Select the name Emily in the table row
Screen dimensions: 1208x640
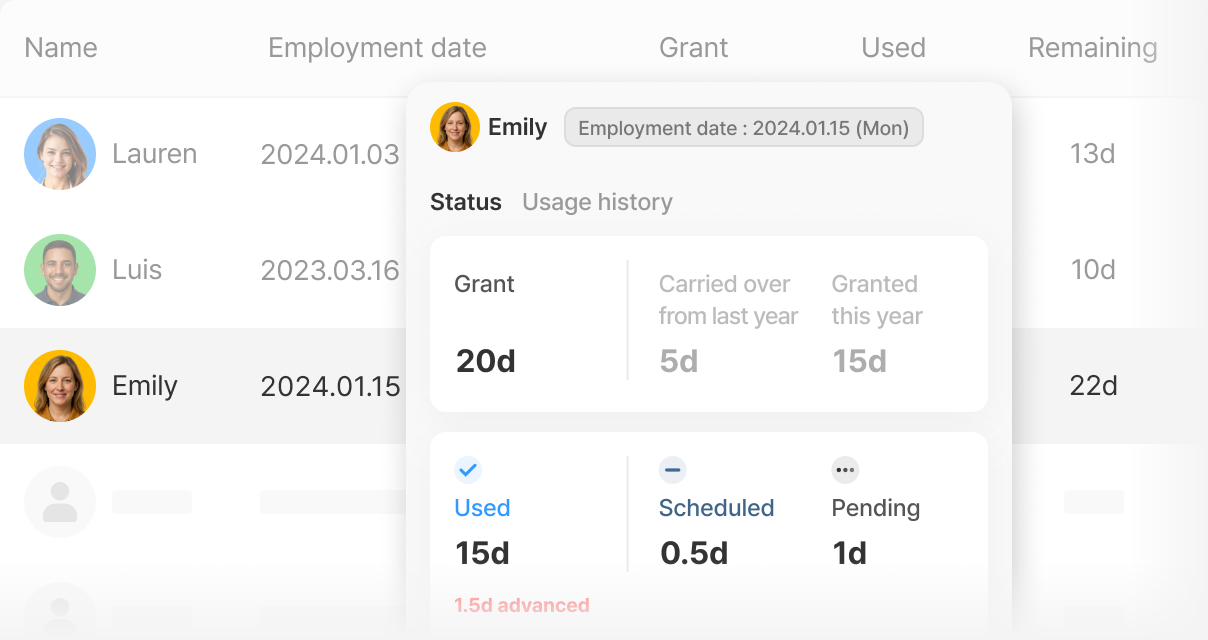145,386
